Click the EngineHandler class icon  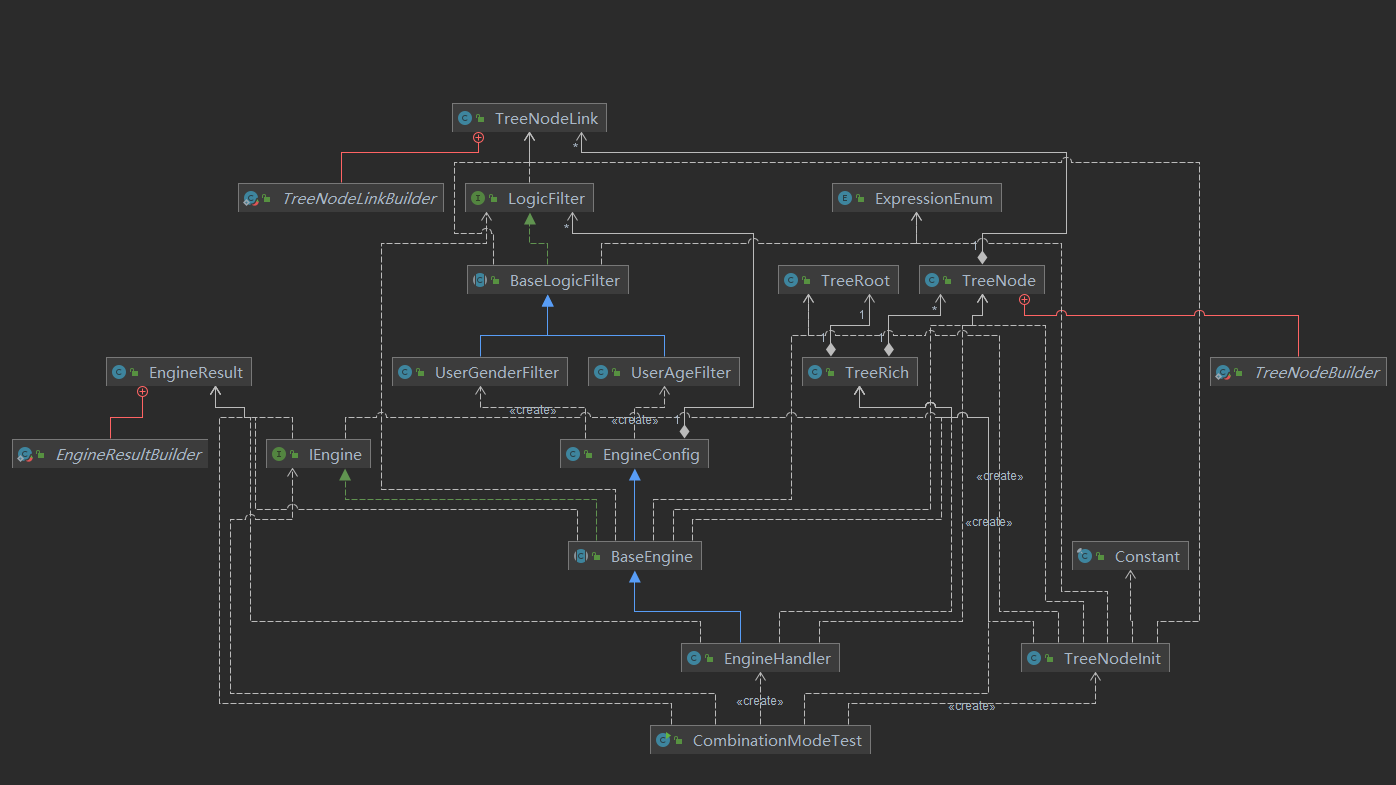click(693, 658)
